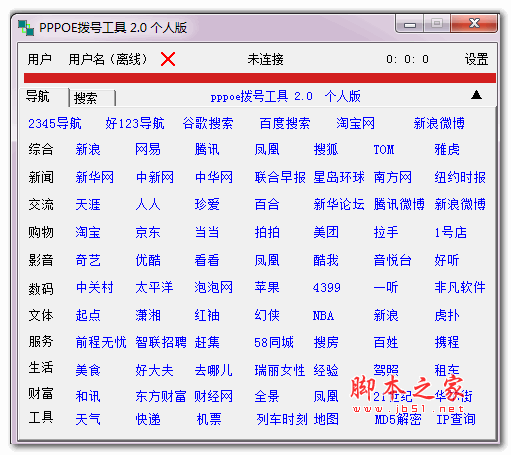The height and width of the screenshot is (455, 511).
Task: Collapse the navigation panel with the black triangle
Action: click(476, 95)
